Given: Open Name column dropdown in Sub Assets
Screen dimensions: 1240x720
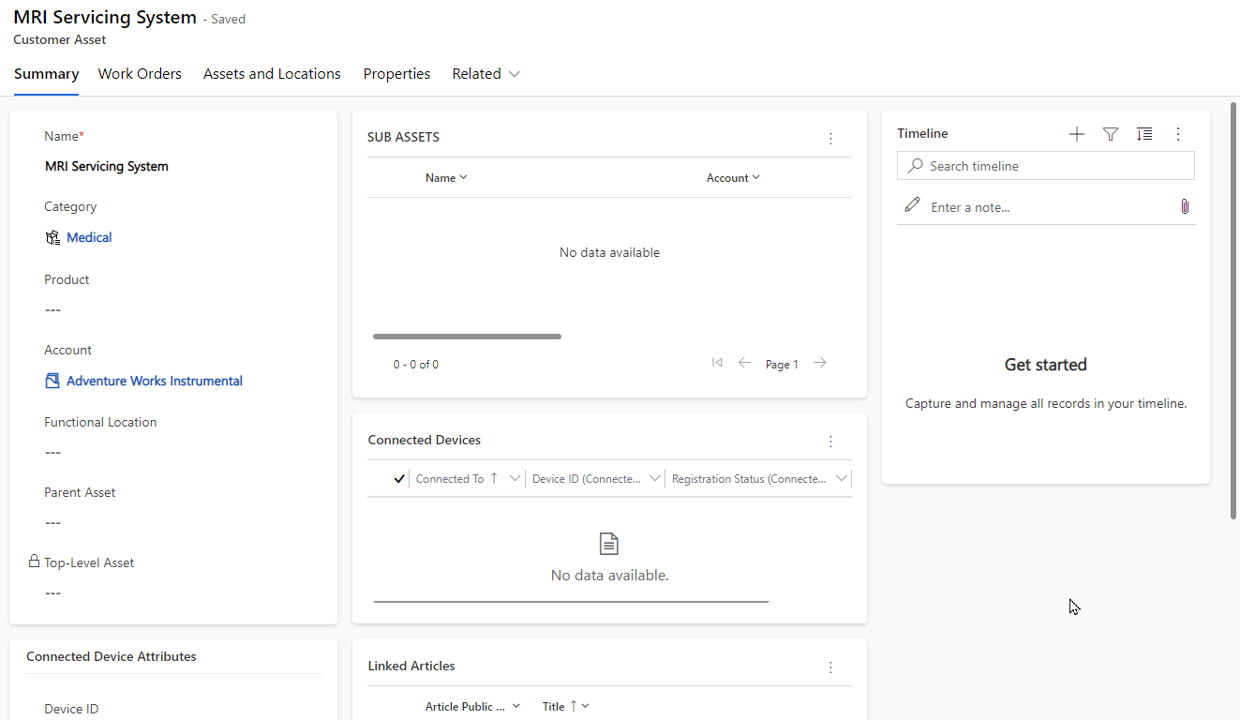Looking at the screenshot, I should click(463, 177).
